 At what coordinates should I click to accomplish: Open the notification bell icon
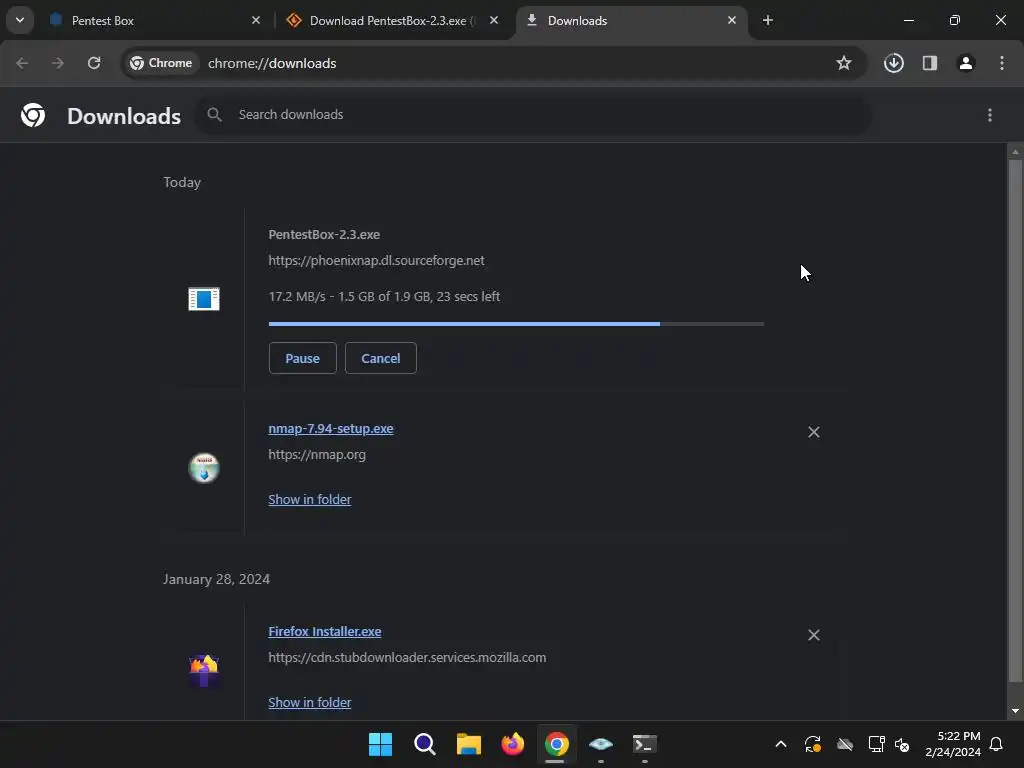(997, 744)
